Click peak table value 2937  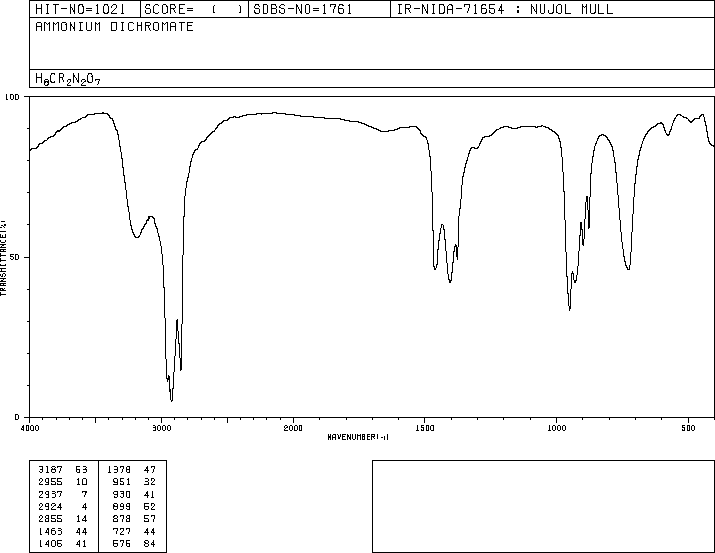50,494
